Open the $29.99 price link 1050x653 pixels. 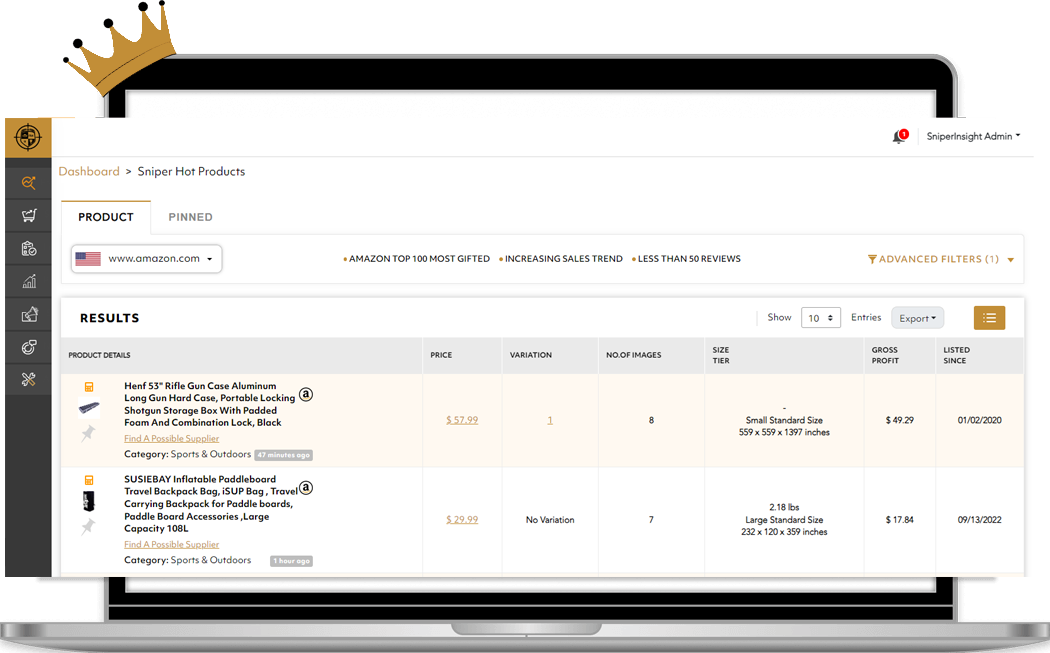462,519
